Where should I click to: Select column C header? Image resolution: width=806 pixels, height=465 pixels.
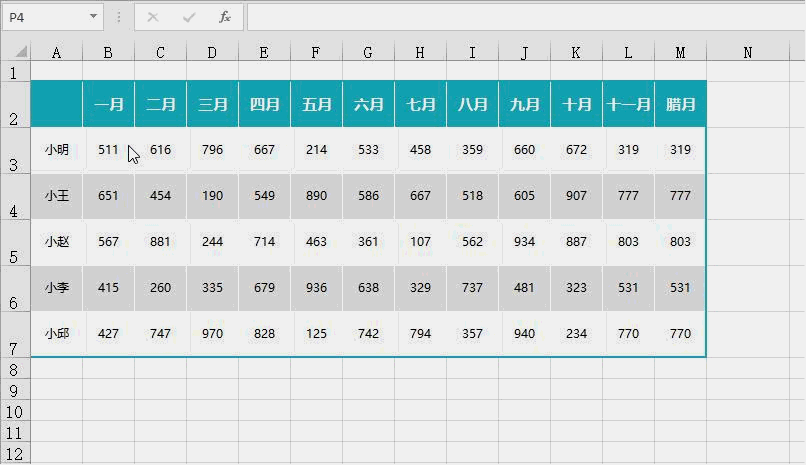pos(160,52)
